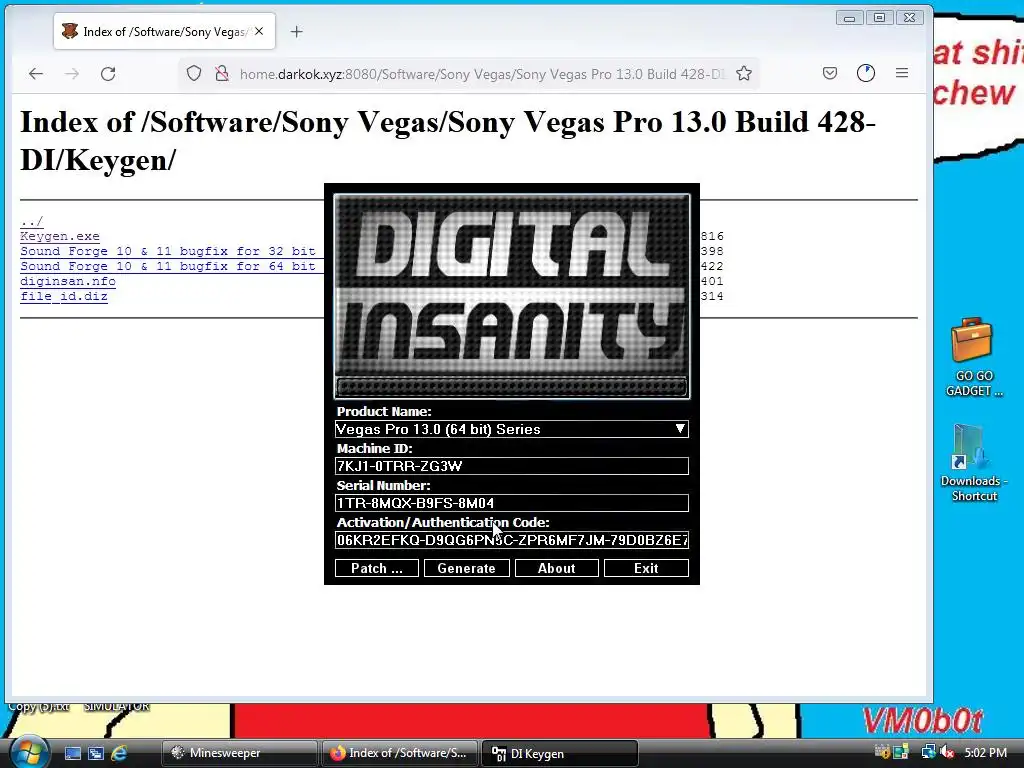Click the Exit button in keygen

(x=646, y=568)
